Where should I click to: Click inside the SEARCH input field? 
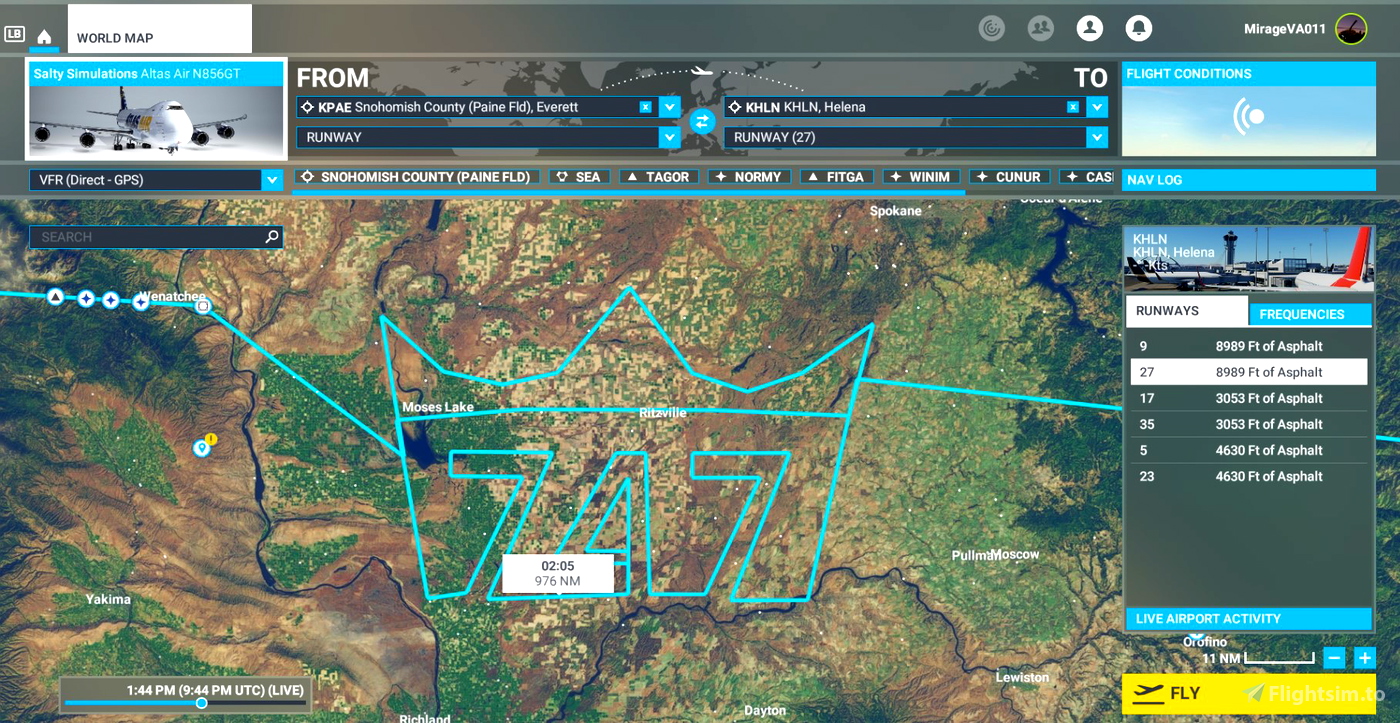coord(140,237)
